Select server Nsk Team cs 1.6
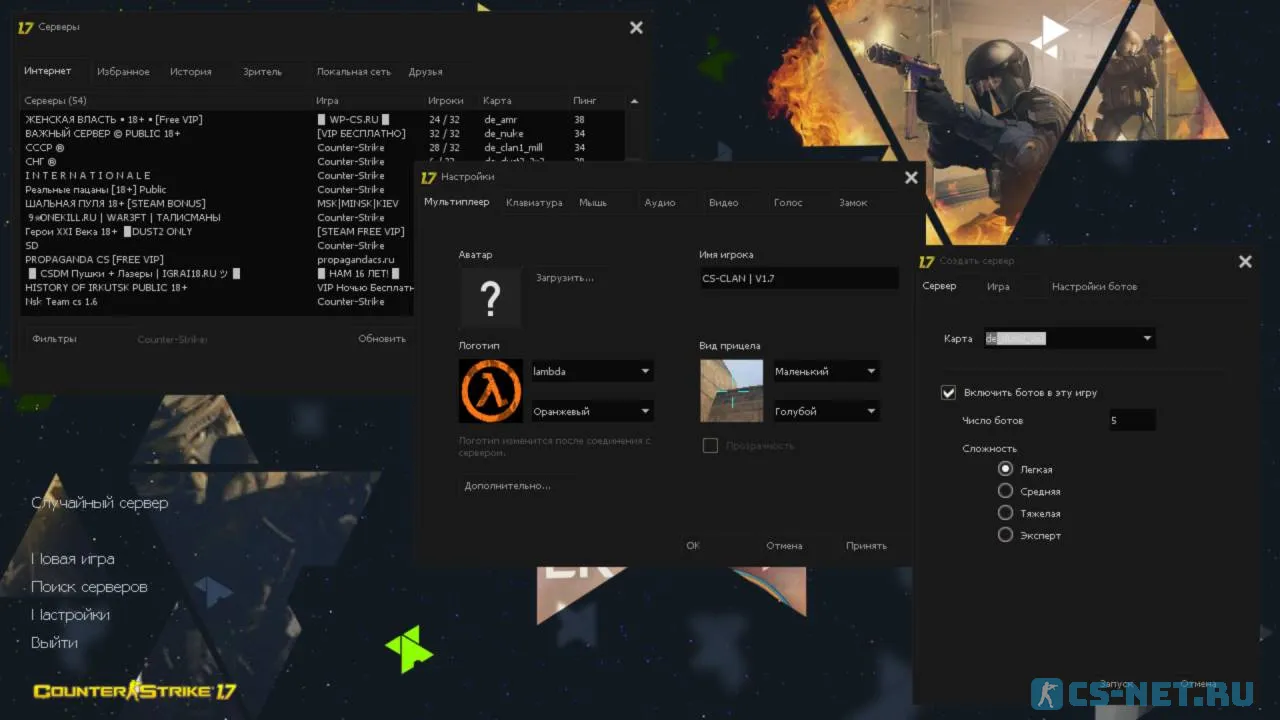 (218, 302)
